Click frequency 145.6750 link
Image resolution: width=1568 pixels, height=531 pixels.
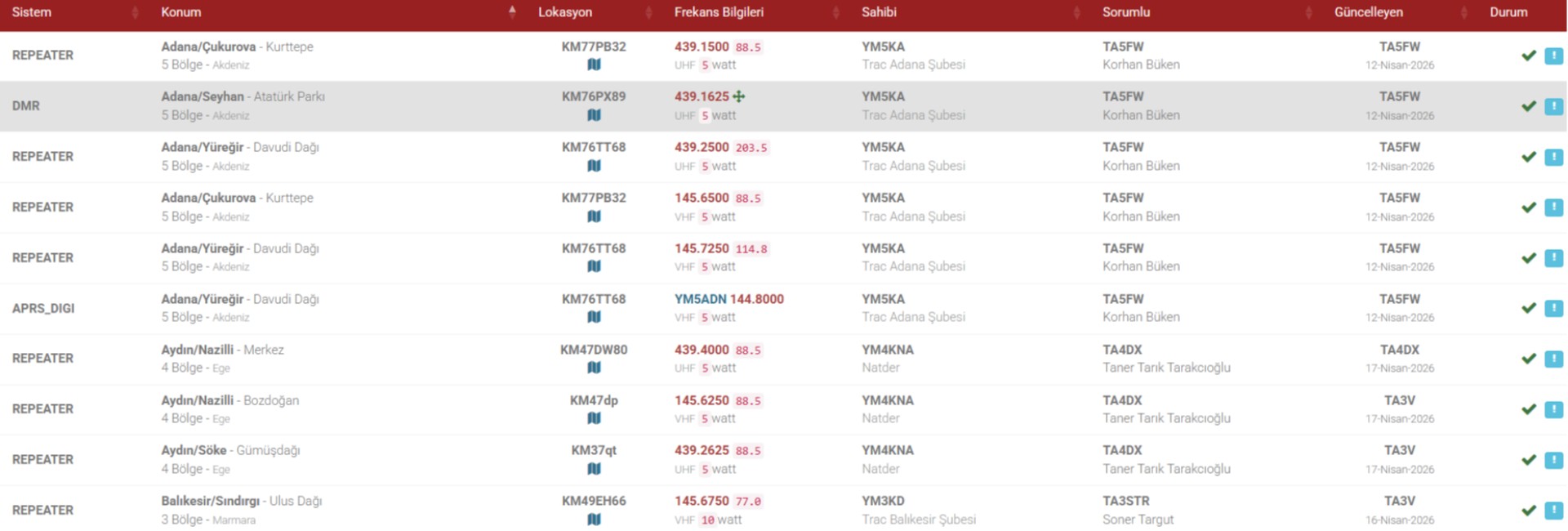[x=702, y=501]
